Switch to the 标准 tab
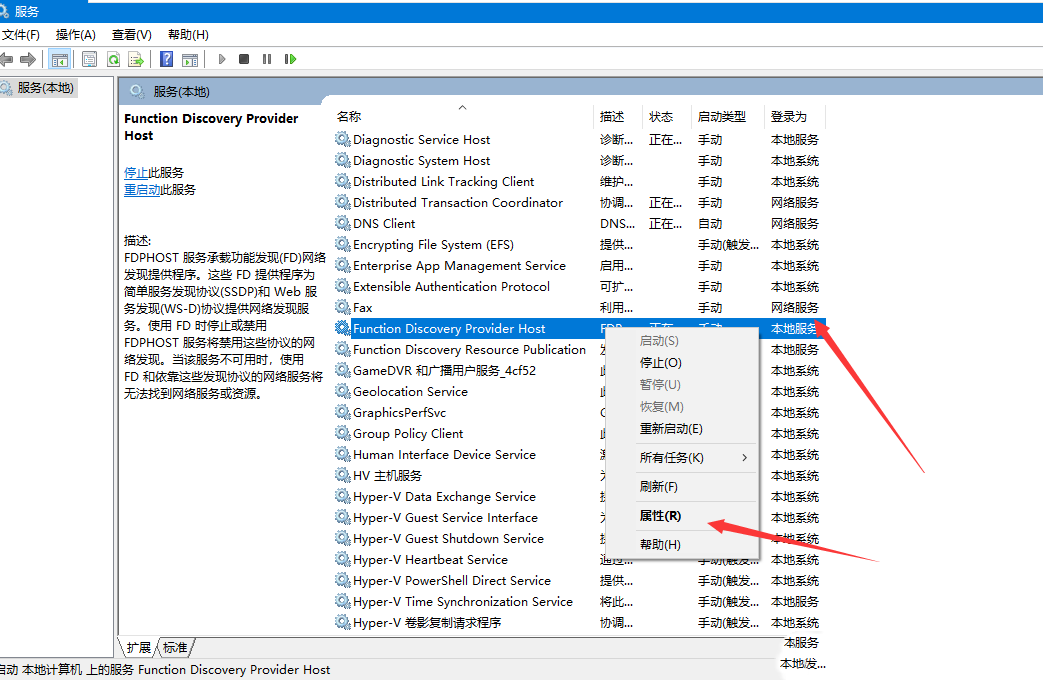Screen dimensions: 1043x680 pos(175,647)
